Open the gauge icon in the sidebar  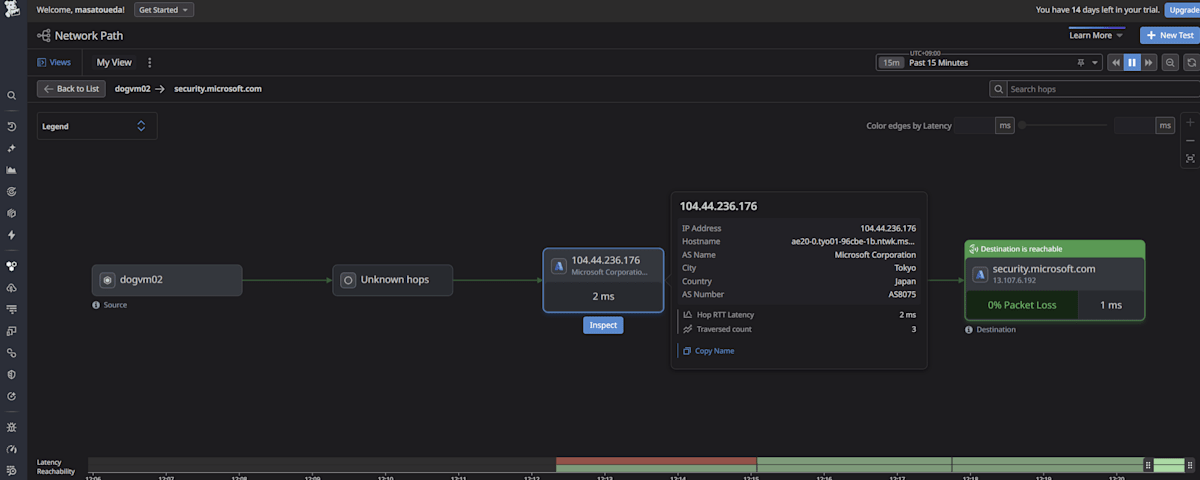(12, 449)
